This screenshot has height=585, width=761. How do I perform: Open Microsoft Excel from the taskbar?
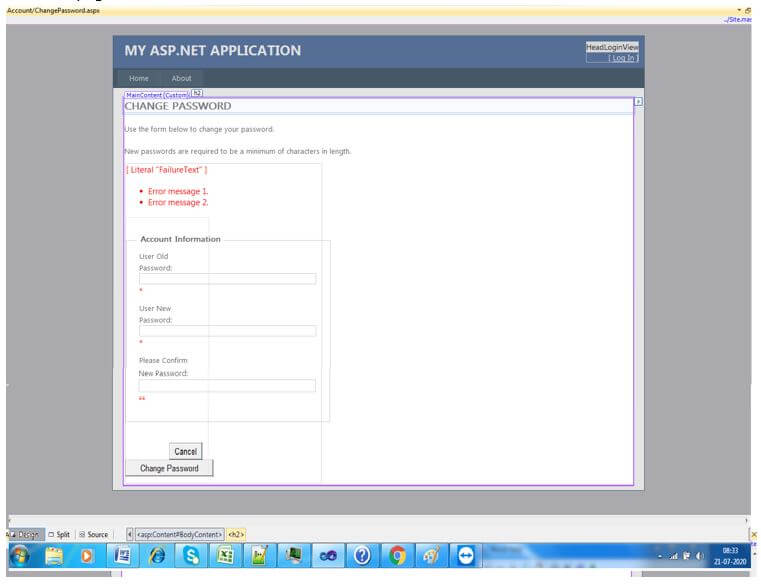(225, 555)
